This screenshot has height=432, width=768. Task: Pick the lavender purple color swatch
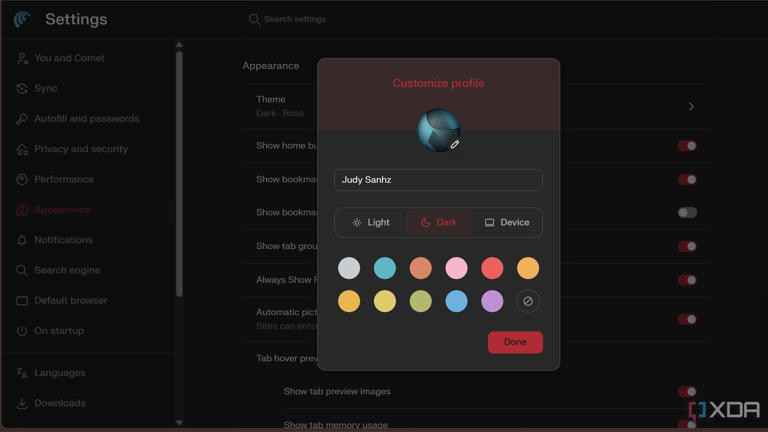(492, 301)
